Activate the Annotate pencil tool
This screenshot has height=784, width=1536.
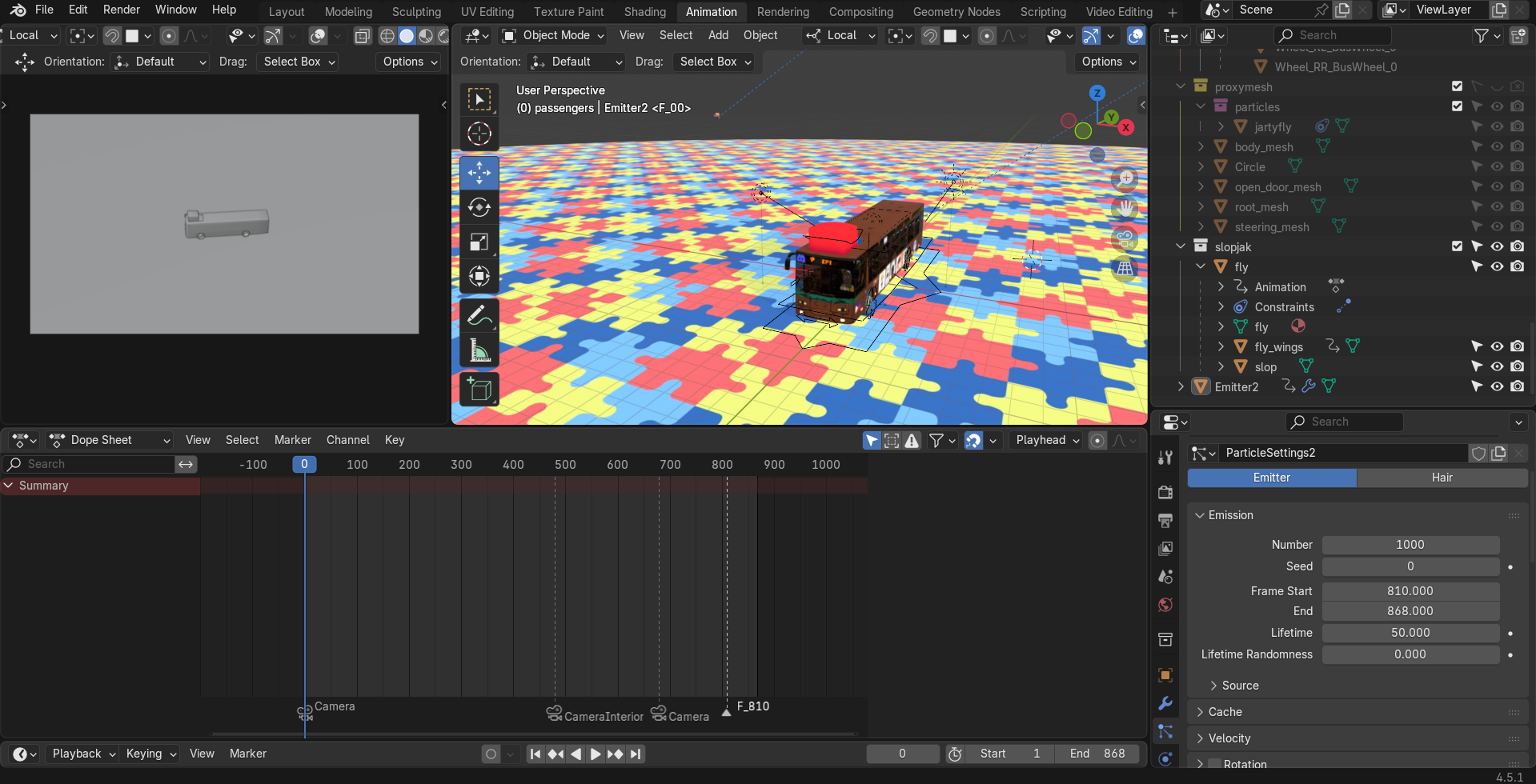[x=479, y=315]
